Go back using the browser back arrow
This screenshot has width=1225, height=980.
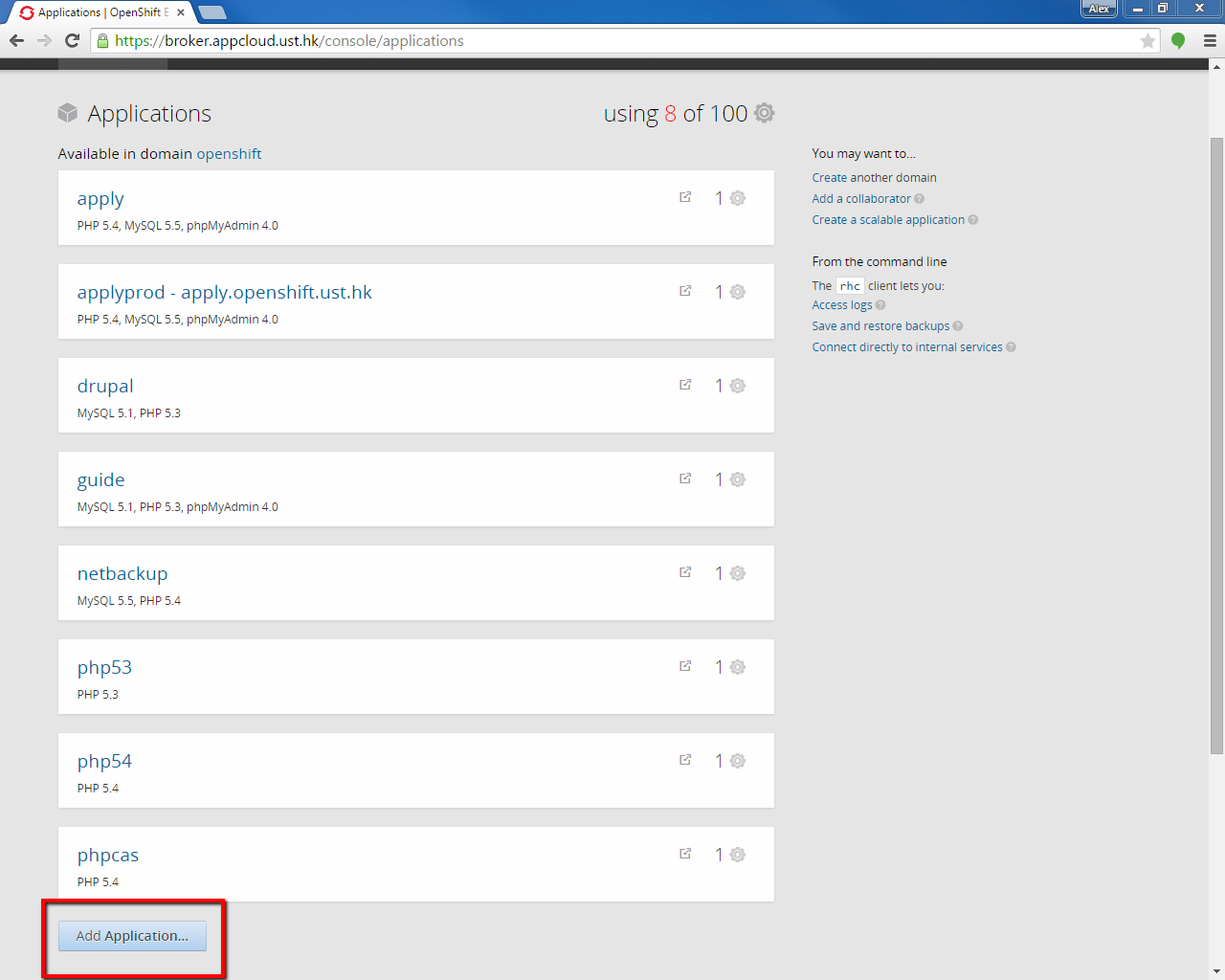click(16, 41)
